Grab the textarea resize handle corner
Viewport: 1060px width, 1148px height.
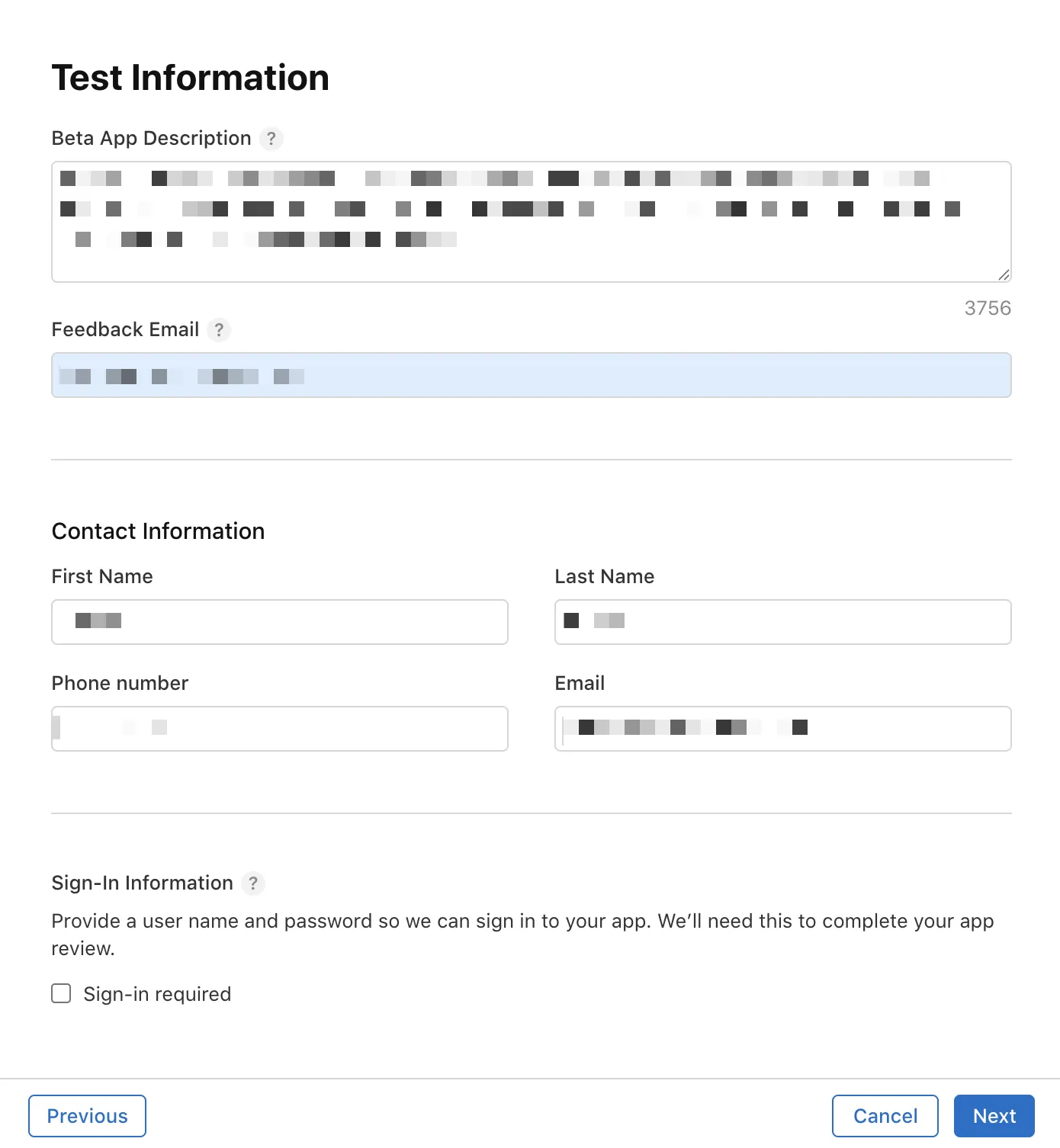click(x=1004, y=274)
